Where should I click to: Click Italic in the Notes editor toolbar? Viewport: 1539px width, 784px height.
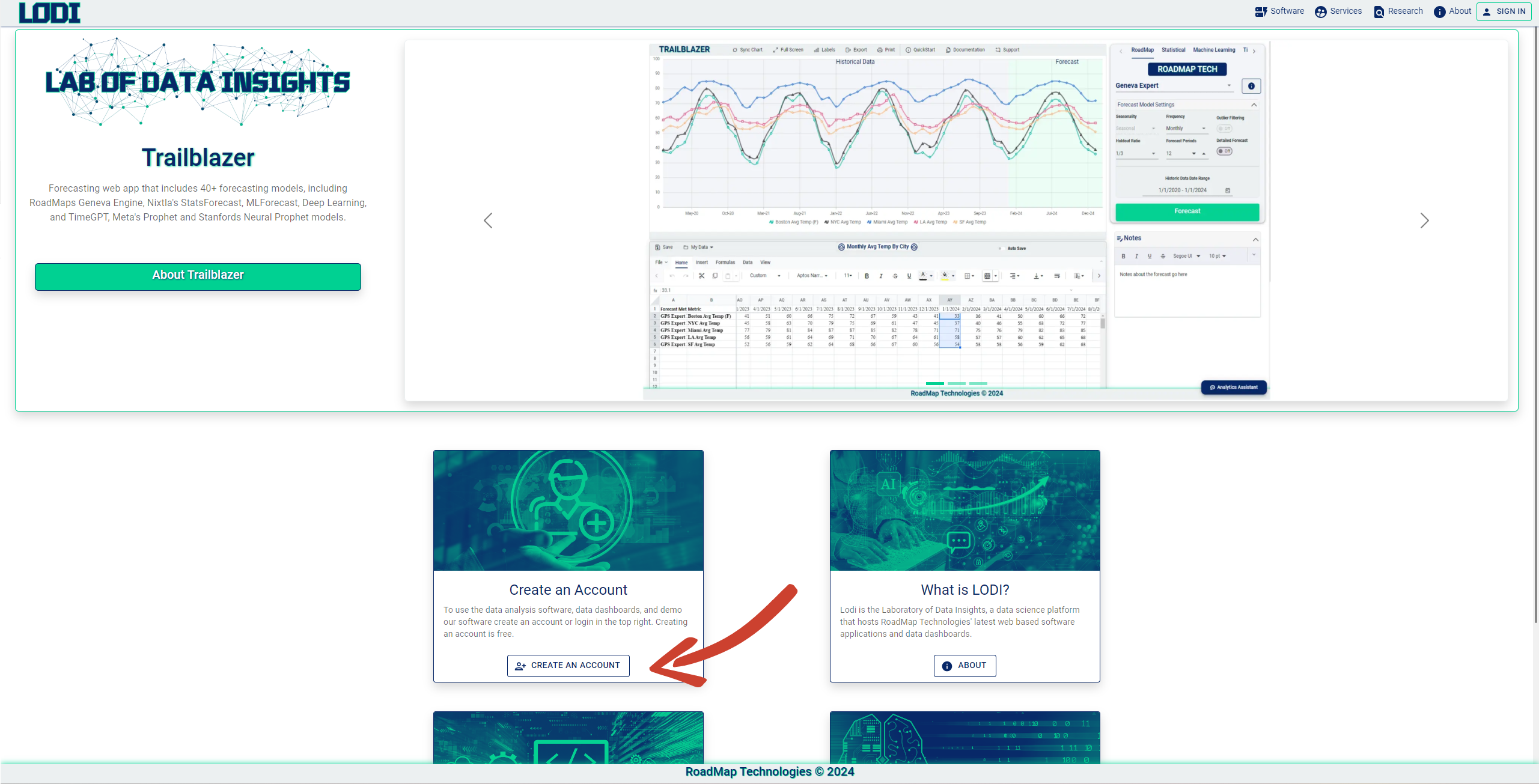1136,257
